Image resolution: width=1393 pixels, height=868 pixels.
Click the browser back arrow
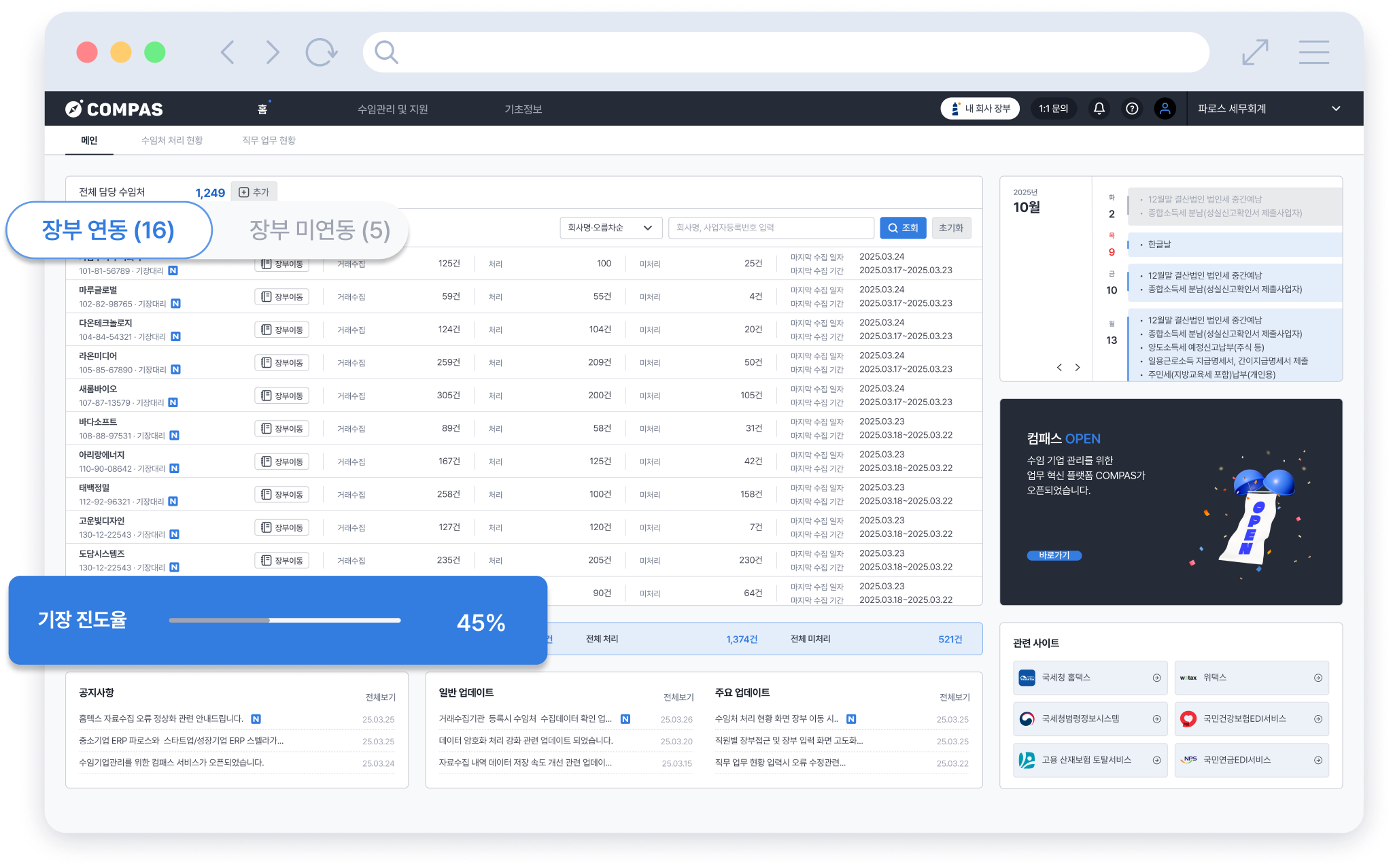[228, 52]
